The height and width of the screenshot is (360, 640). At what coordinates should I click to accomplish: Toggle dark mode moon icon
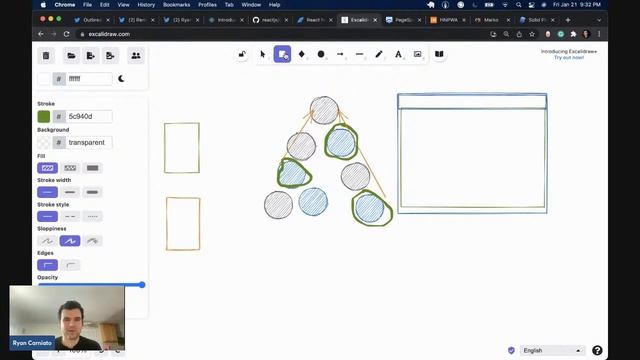point(121,79)
